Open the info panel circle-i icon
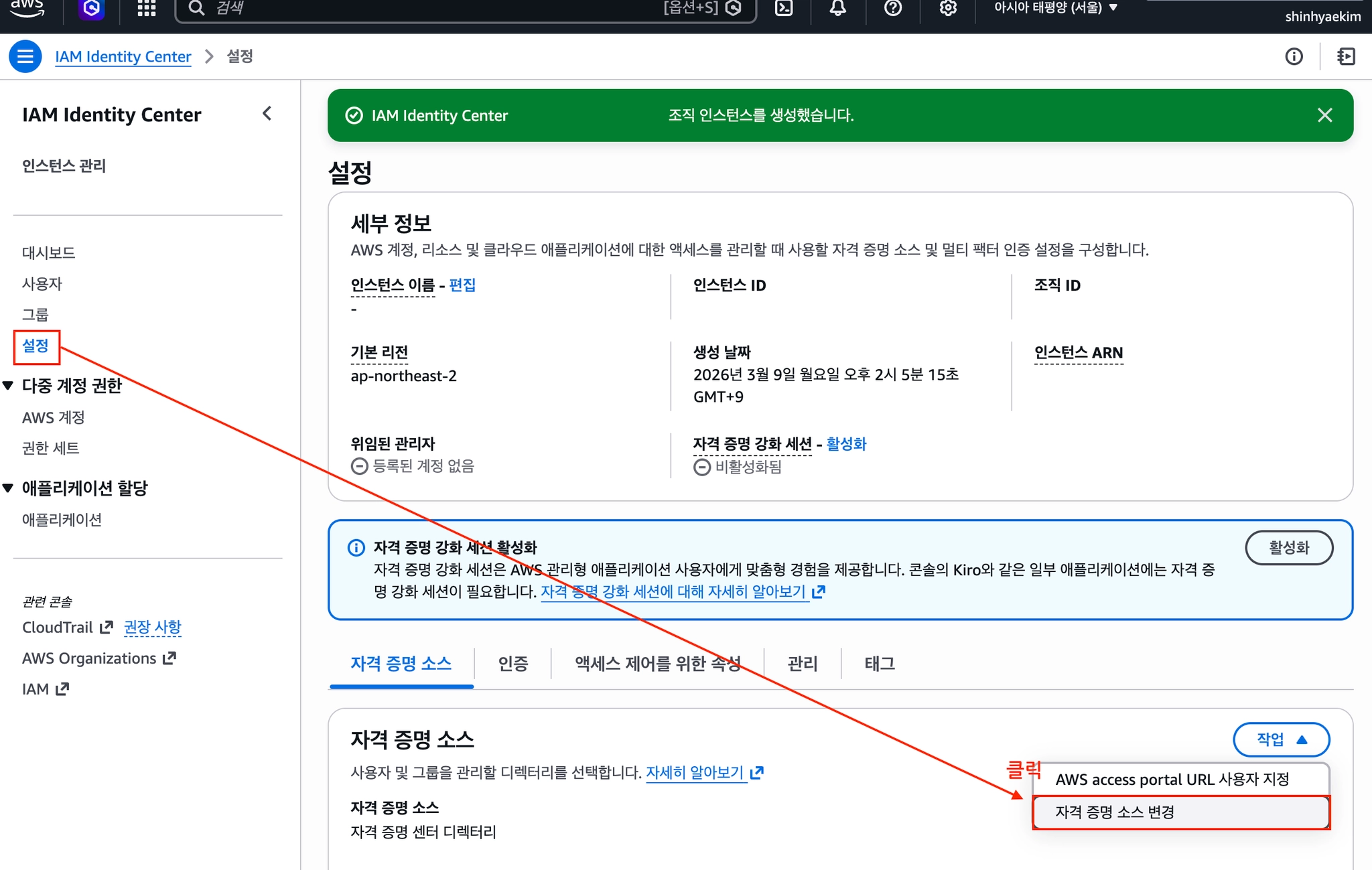Image resolution: width=1372 pixels, height=870 pixels. point(1294,56)
